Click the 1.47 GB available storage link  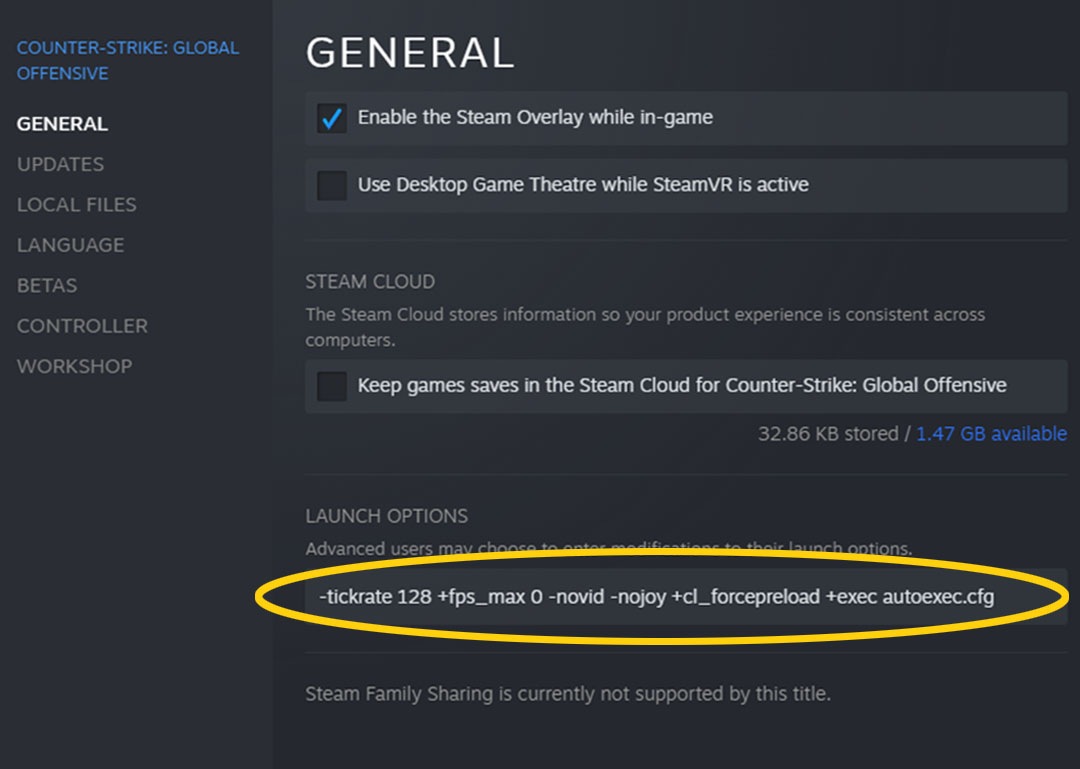(x=991, y=434)
